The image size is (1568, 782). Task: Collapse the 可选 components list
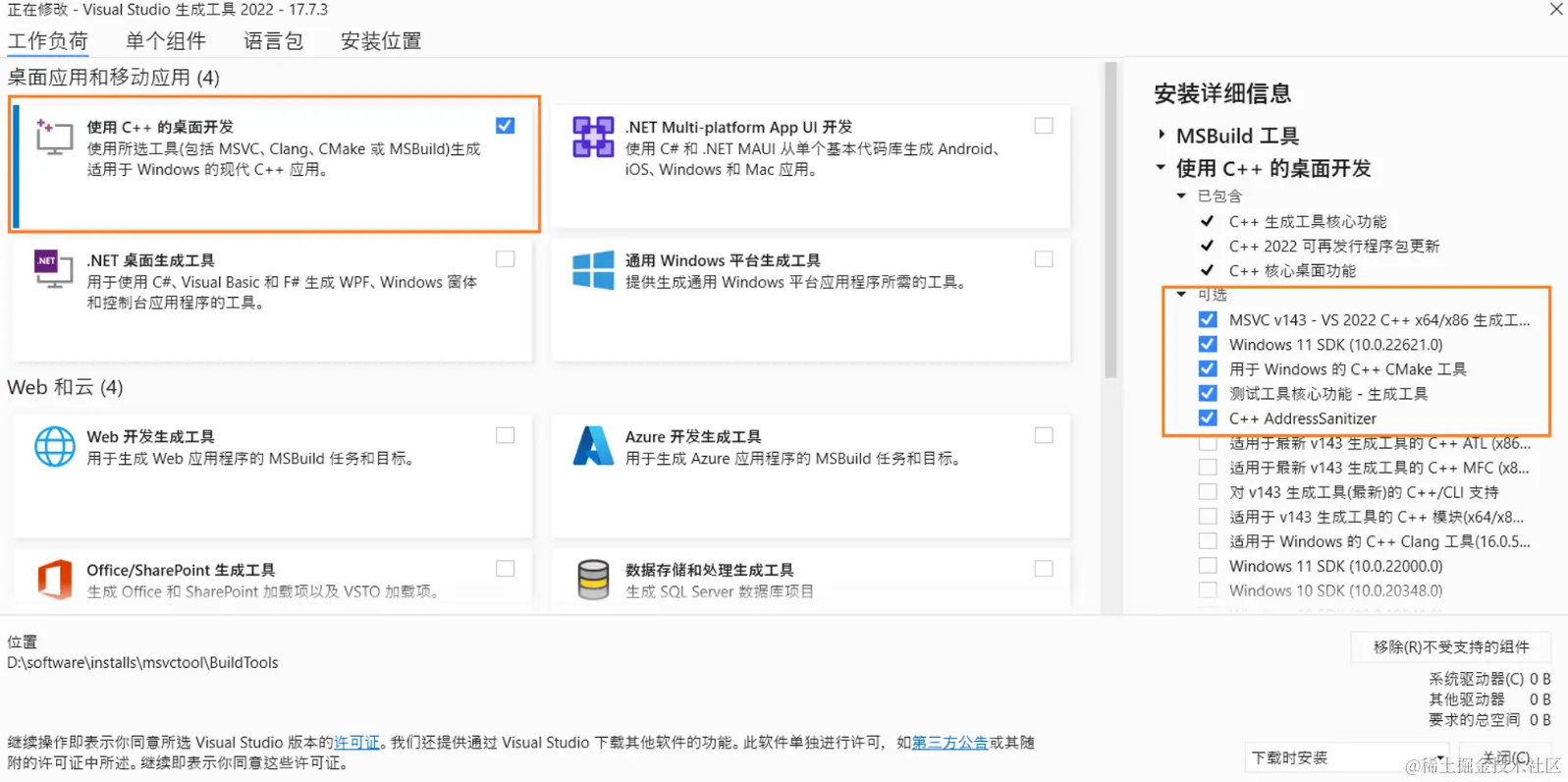1181,295
